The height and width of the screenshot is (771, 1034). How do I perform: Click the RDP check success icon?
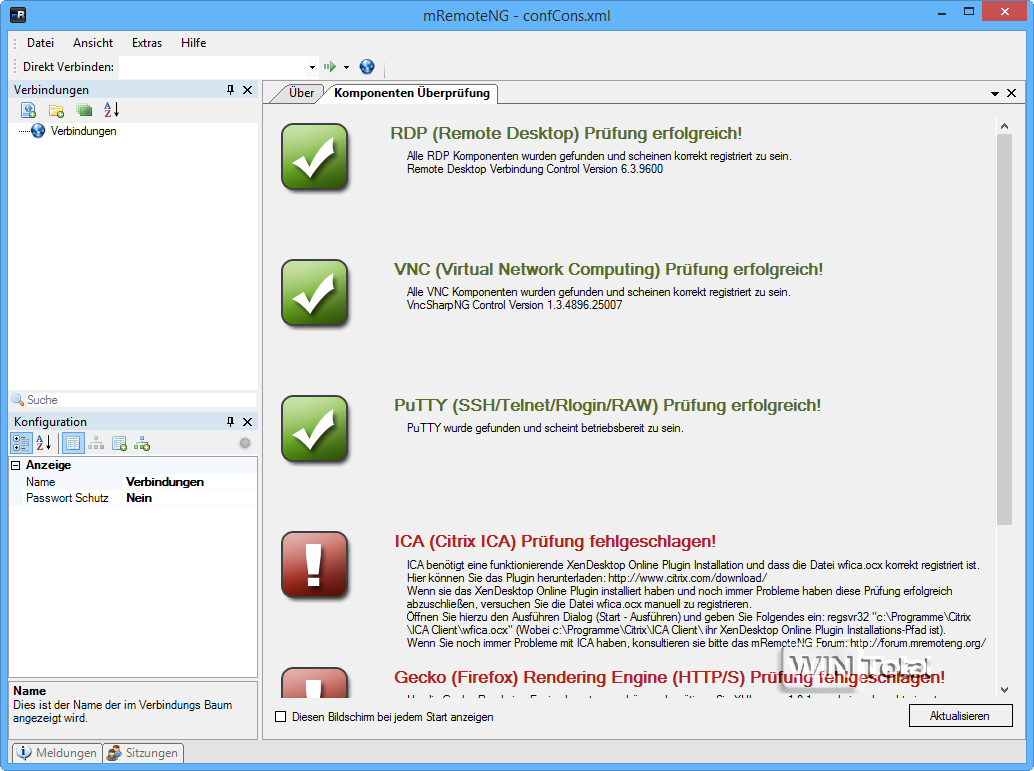pos(315,157)
